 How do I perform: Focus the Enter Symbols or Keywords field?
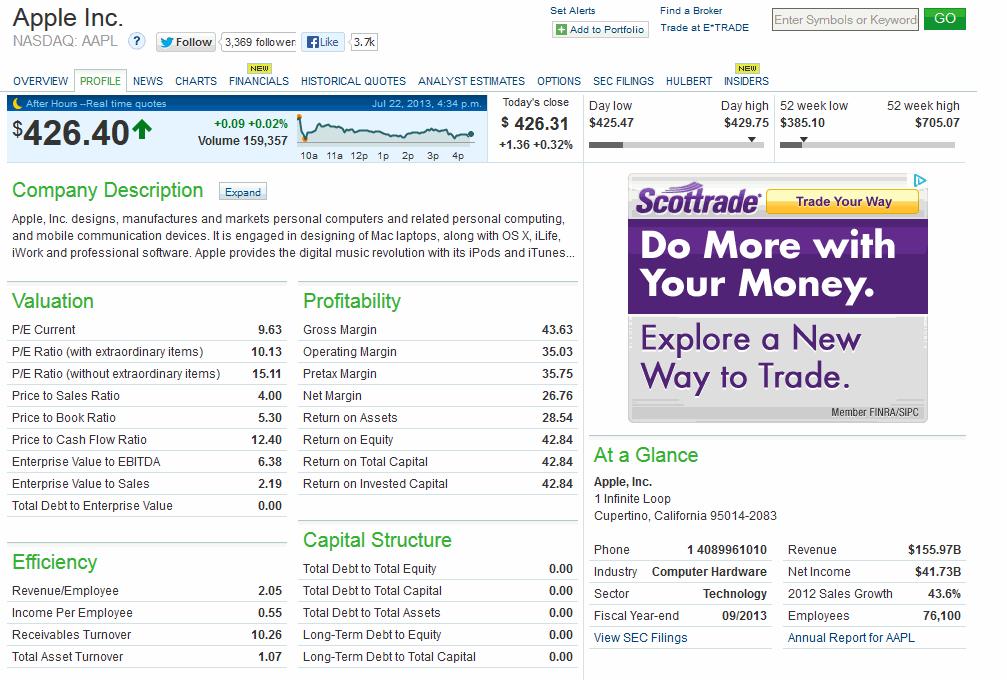click(845, 20)
